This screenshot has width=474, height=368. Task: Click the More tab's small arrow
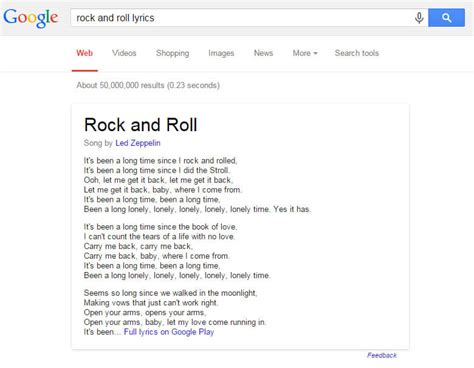pos(315,53)
